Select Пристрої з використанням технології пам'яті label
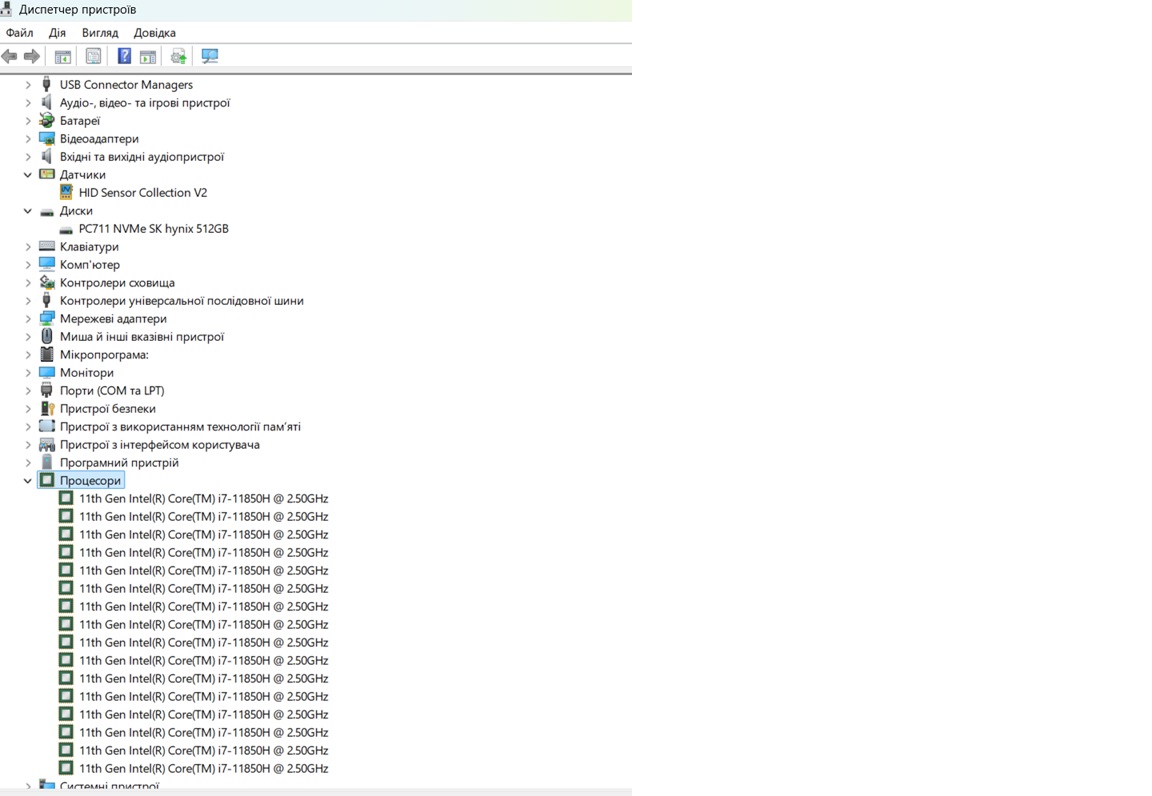The width and height of the screenshot is (1152, 796). pos(180,426)
